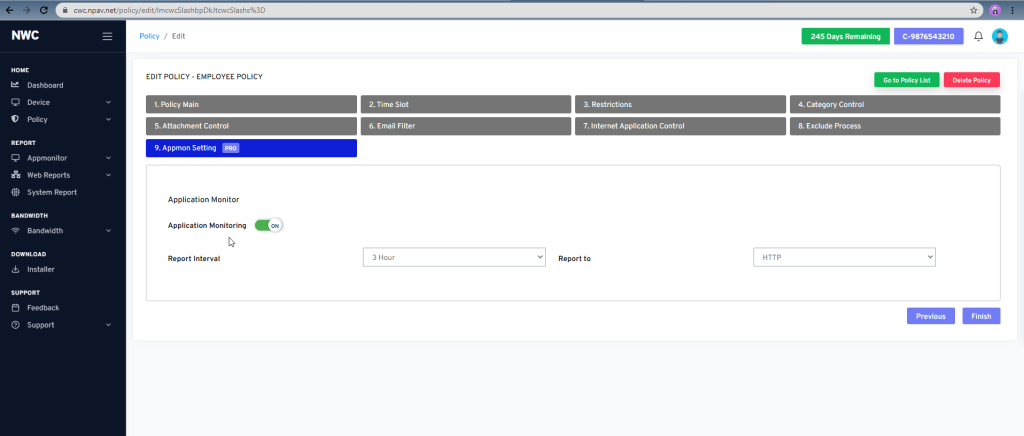Image resolution: width=1024 pixels, height=436 pixels.
Task: Open the Category Control tab
Action: click(x=893, y=104)
